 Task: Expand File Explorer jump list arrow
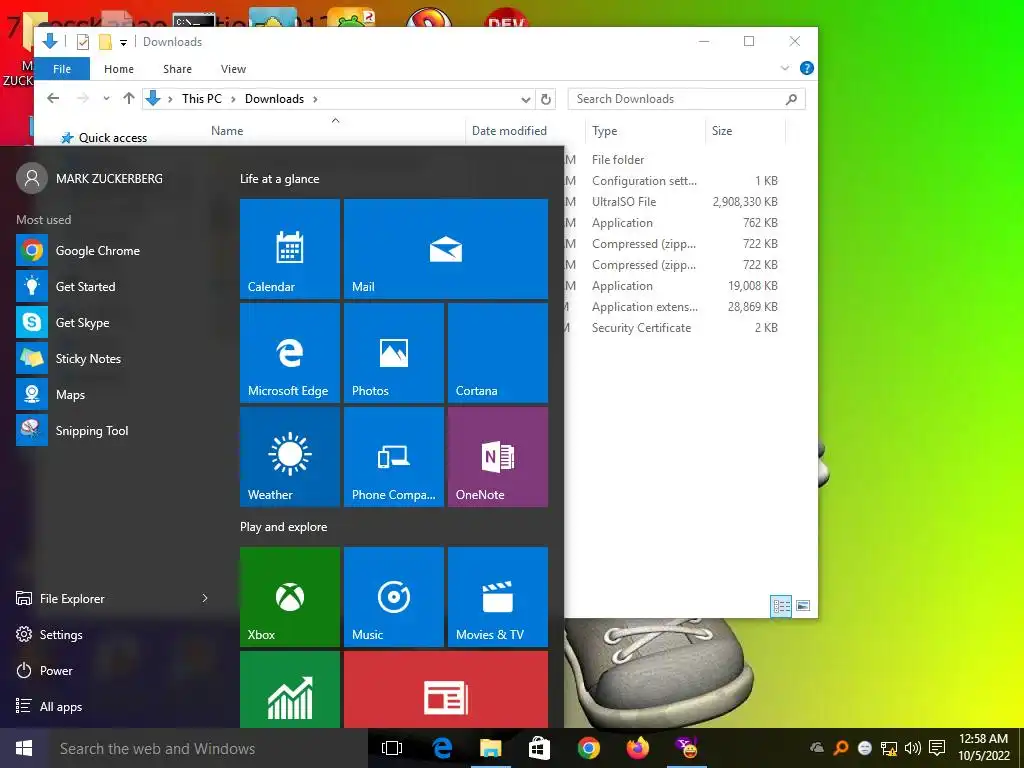205,598
